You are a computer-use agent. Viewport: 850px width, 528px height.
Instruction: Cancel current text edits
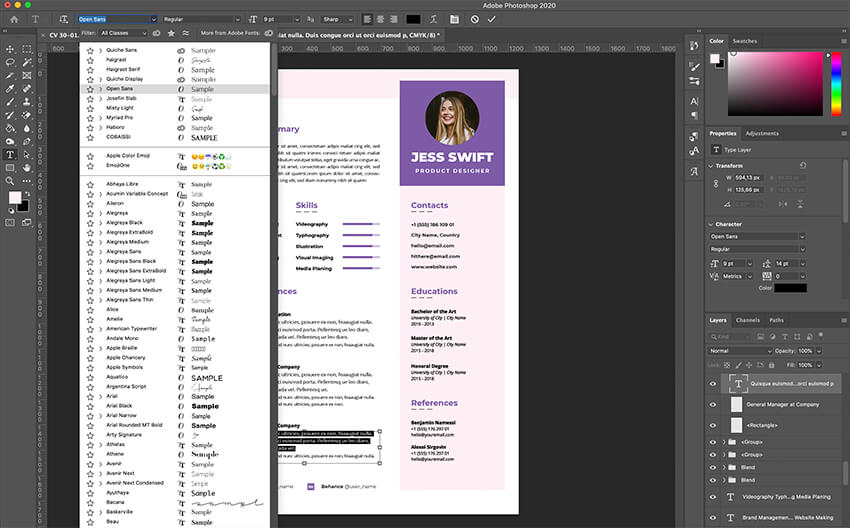click(475, 20)
